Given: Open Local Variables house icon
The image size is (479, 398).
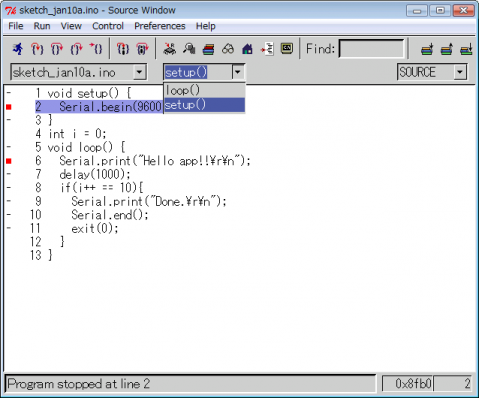Looking at the screenshot, I should [247, 49].
